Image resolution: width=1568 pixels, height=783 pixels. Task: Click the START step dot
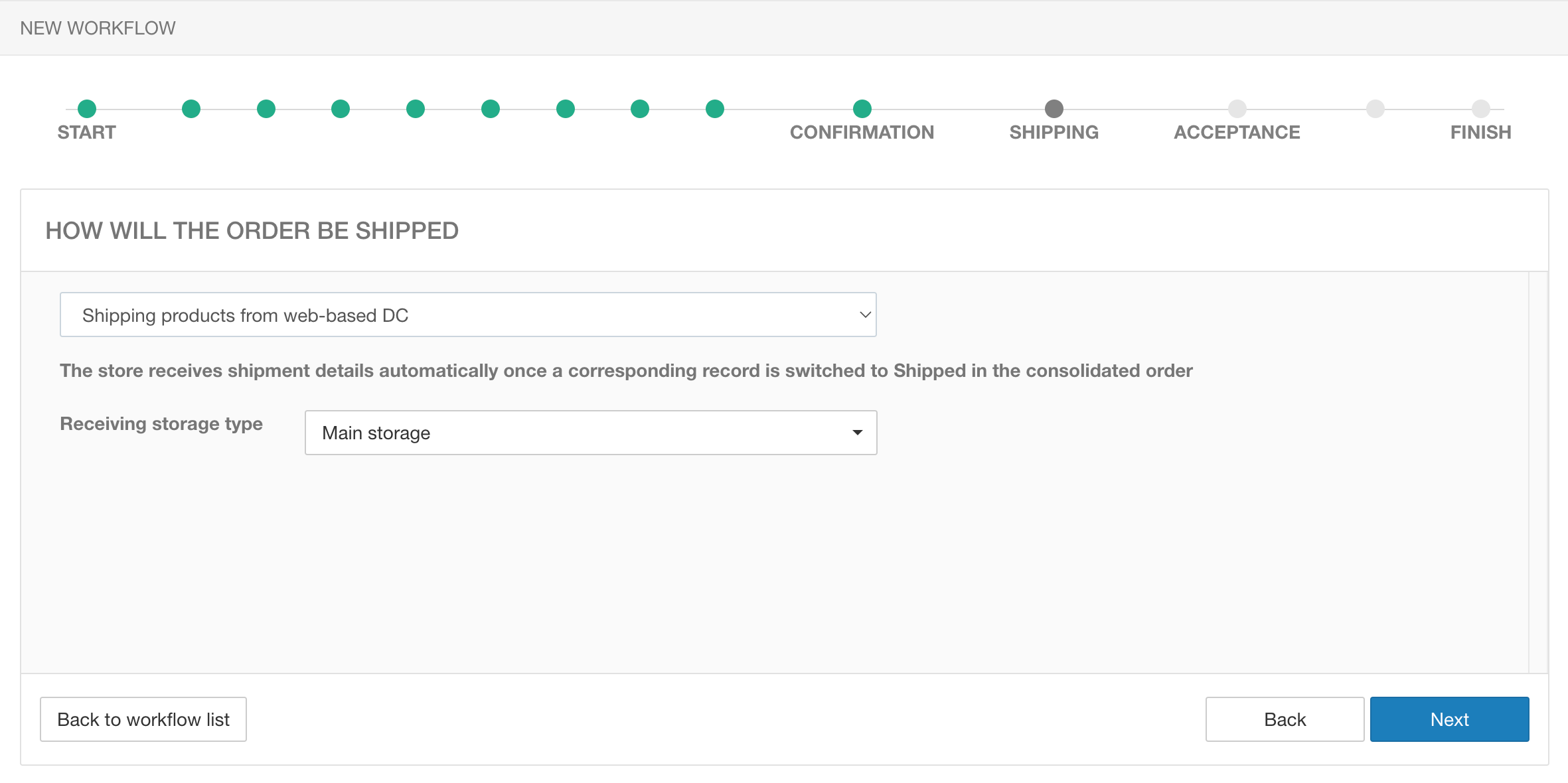pos(87,108)
